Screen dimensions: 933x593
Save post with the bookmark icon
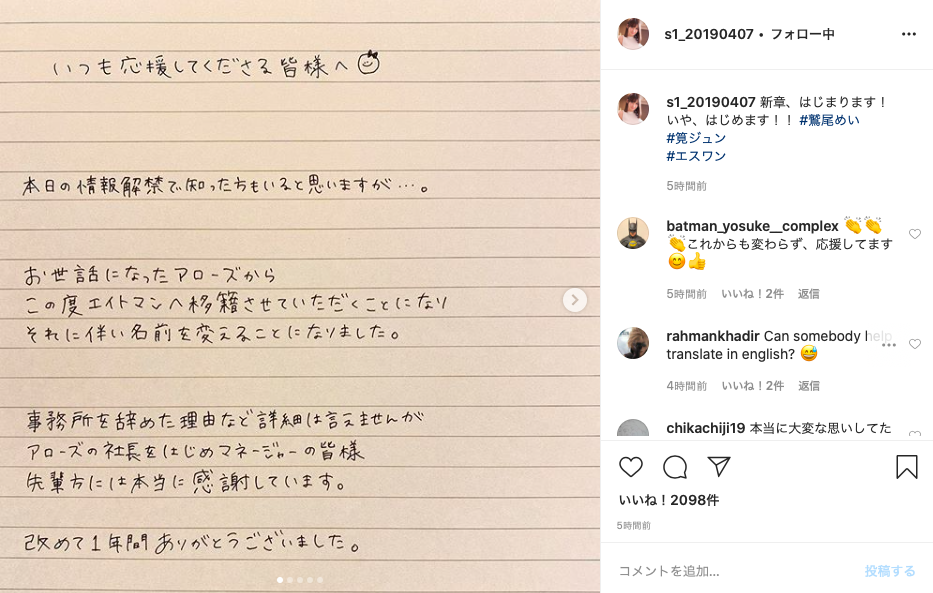907,467
